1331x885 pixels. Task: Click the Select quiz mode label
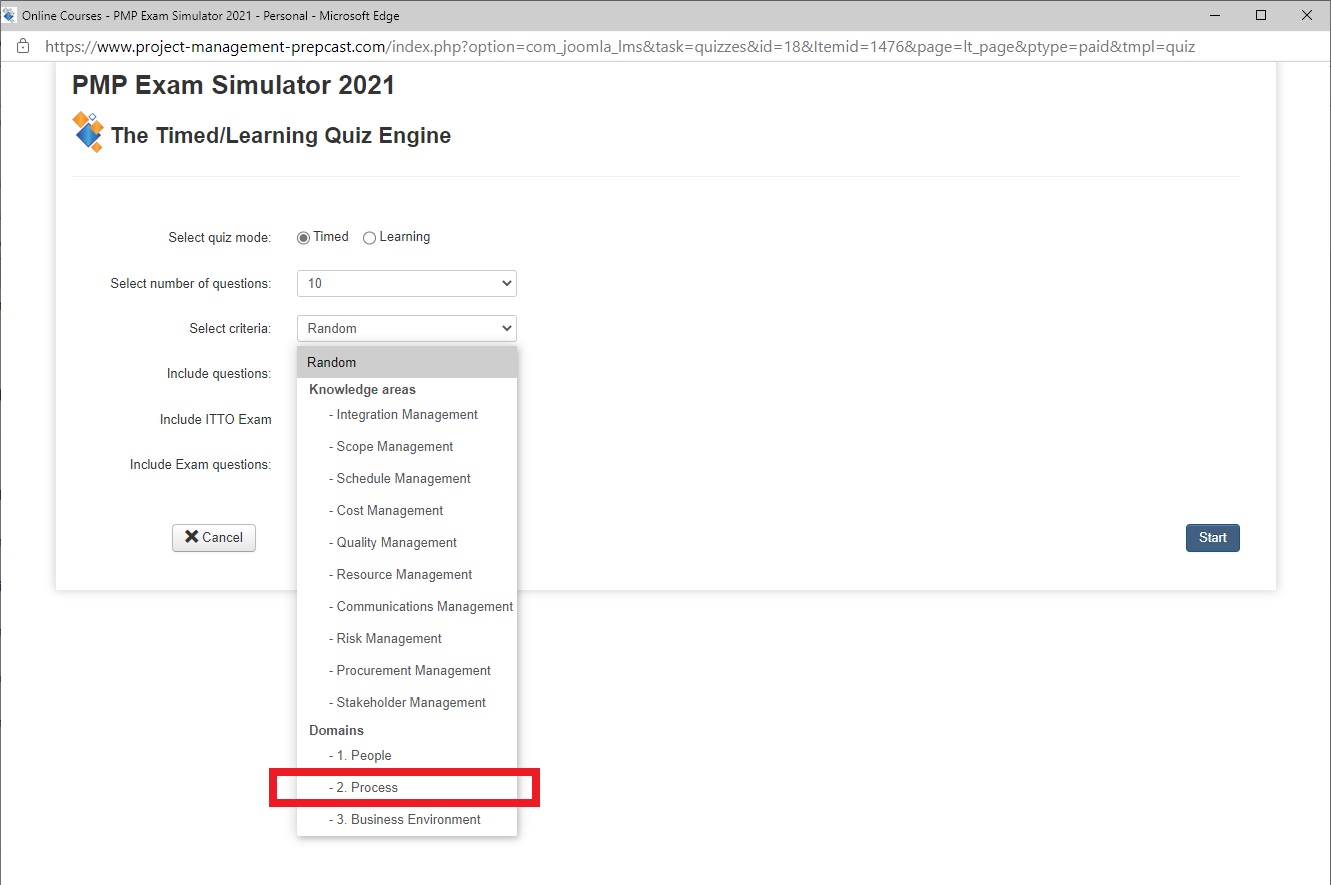tap(220, 238)
